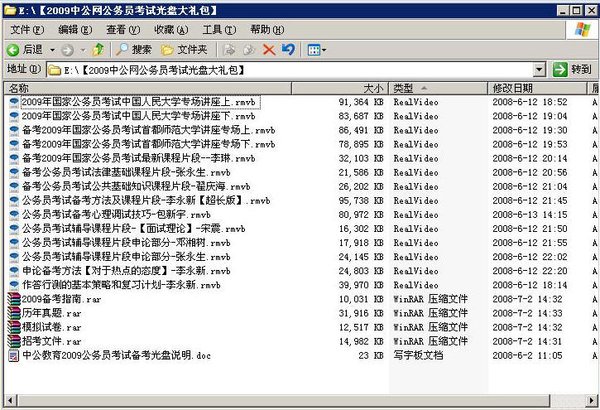Screen dimensions: 600x410
Task: Expand the Forward button history dropdown arrow
Action: click(83, 50)
